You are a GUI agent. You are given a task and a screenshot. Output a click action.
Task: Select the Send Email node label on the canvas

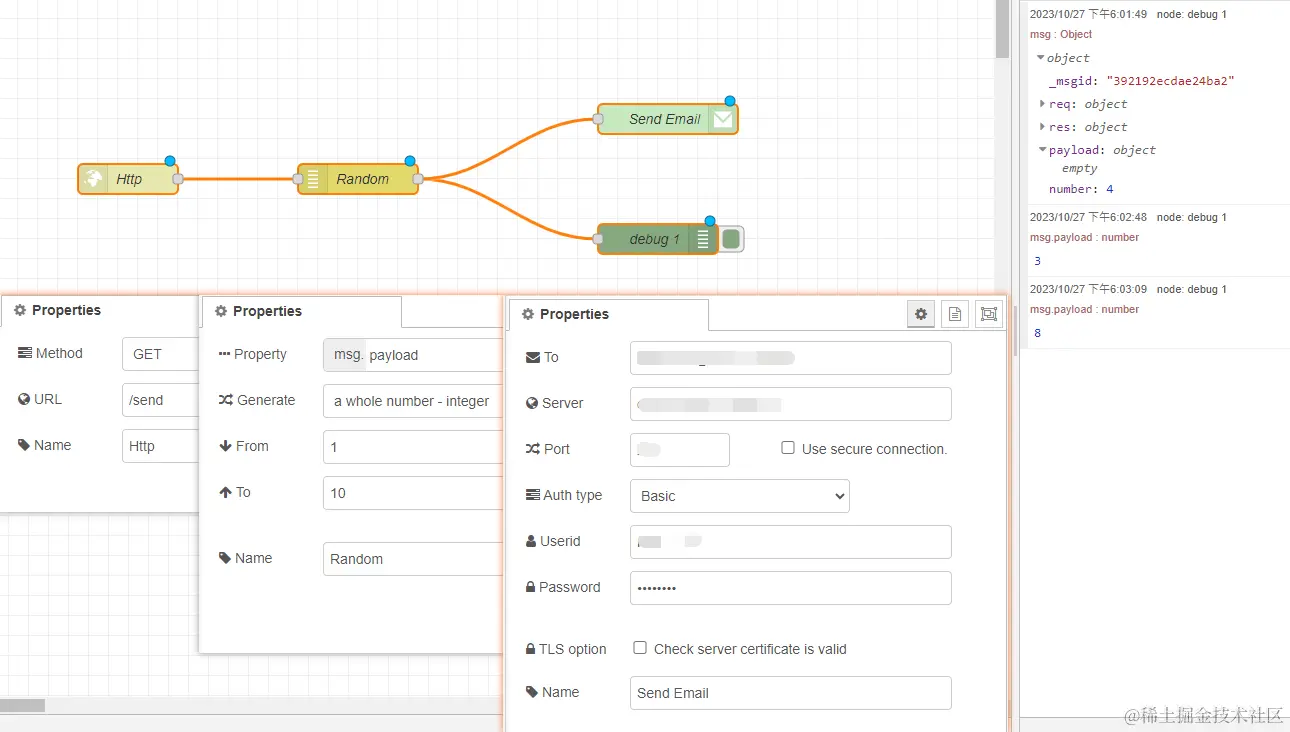tap(664, 119)
